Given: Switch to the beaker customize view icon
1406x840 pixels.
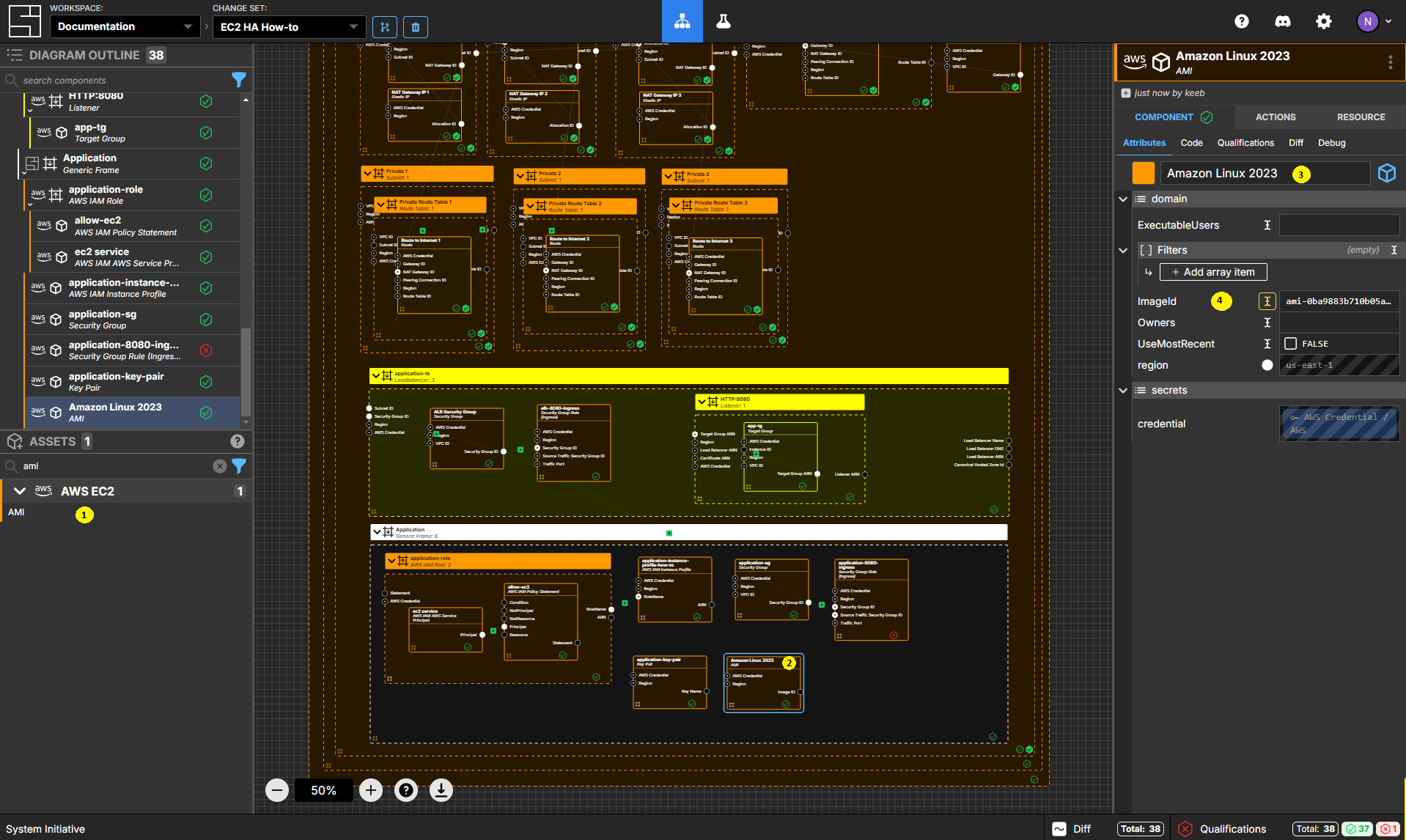Looking at the screenshot, I should [724, 21].
